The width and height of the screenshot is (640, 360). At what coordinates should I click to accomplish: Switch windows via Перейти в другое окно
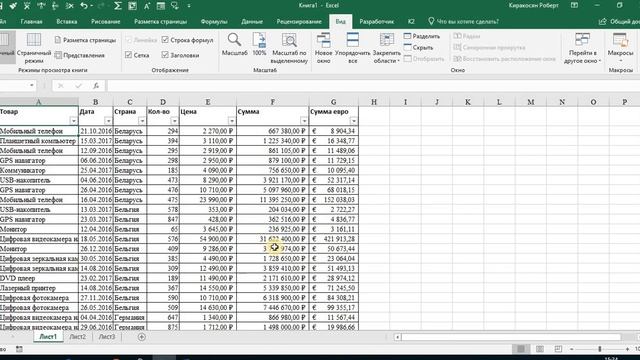point(582,48)
